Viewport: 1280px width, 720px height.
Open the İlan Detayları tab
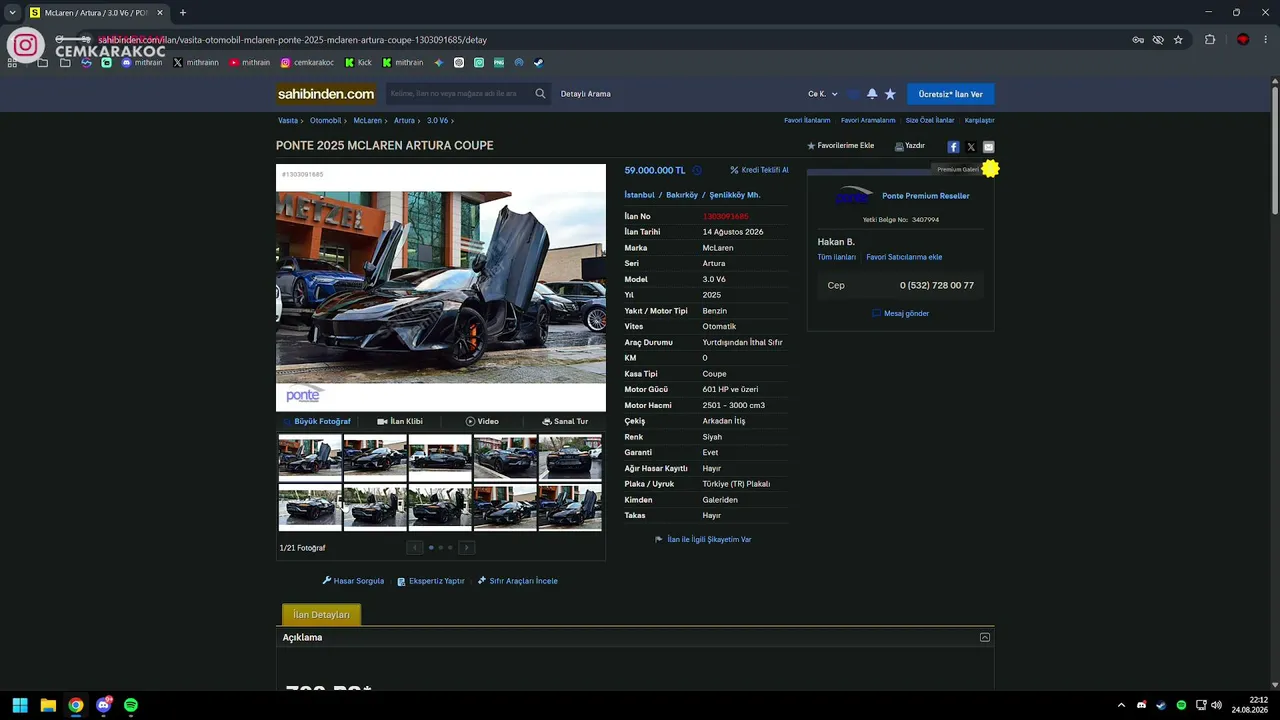pos(321,615)
